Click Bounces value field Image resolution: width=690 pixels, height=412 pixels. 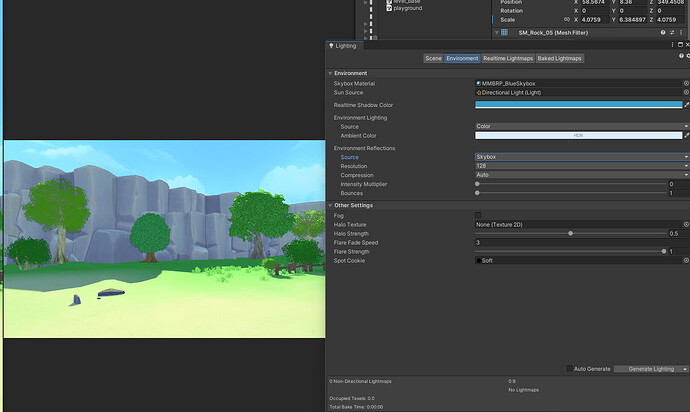[x=679, y=193]
